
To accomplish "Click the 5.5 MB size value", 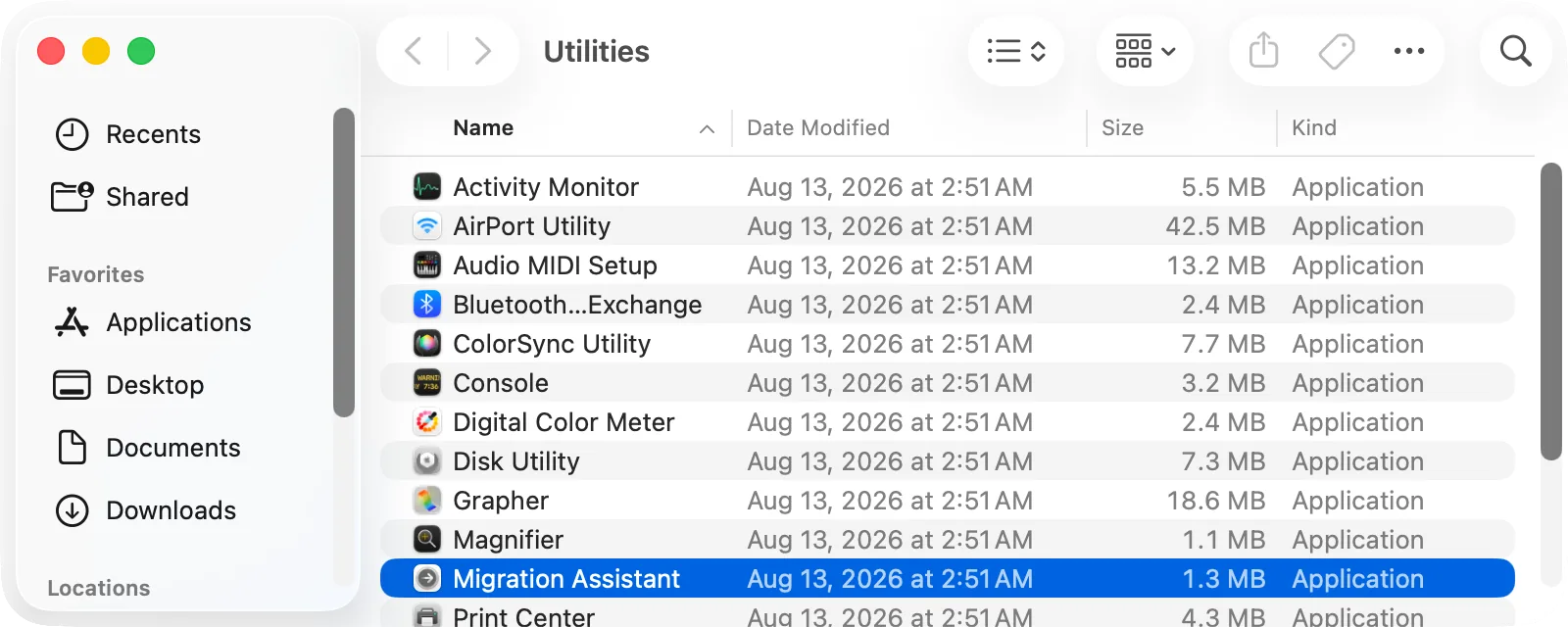I will (x=1223, y=187).
